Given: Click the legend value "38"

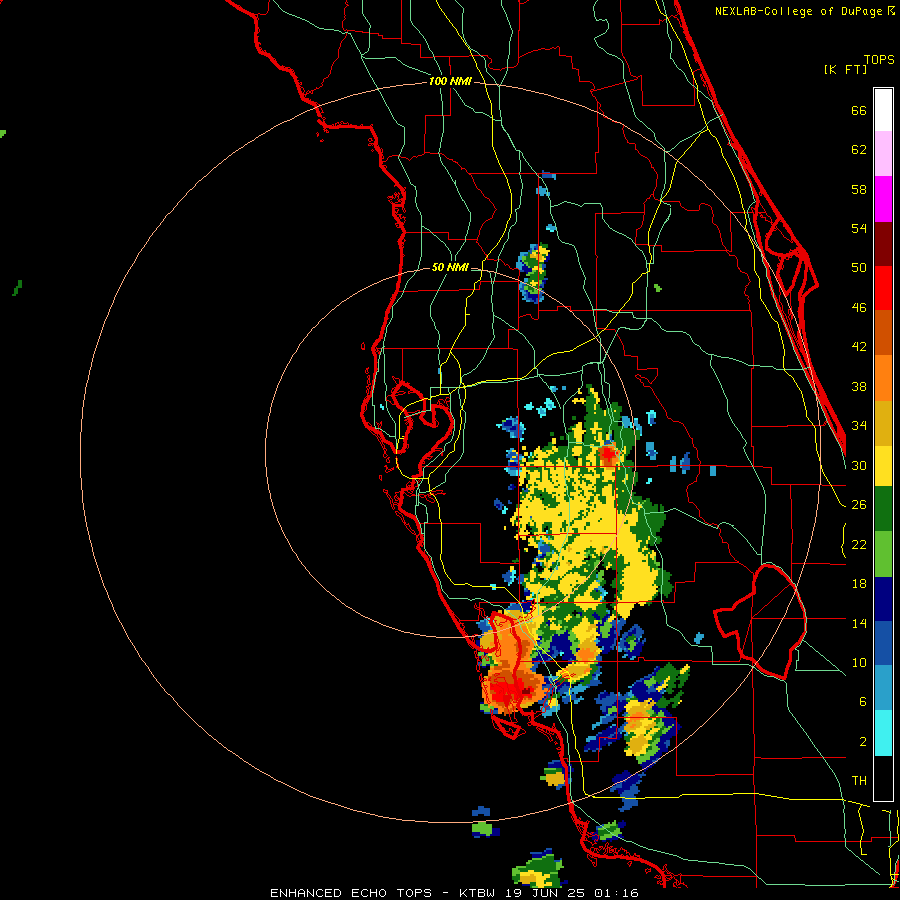Looking at the screenshot, I should tap(859, 387).
